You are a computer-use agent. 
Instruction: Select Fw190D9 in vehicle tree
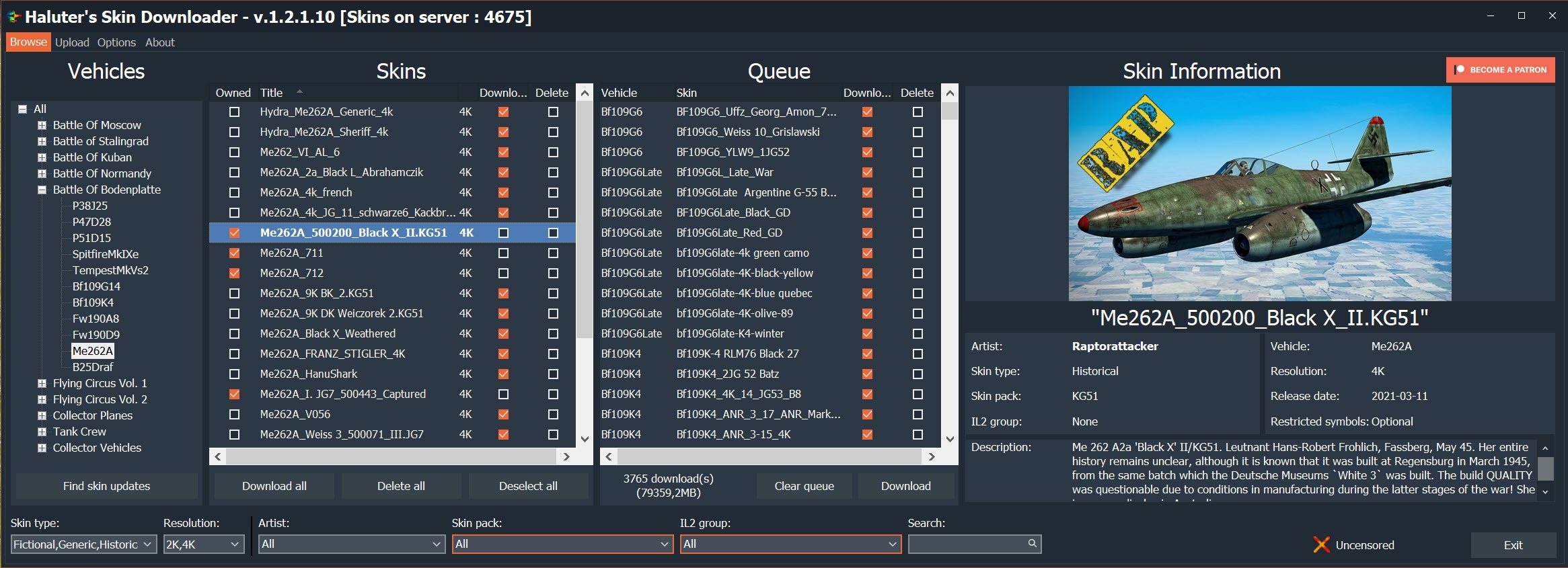[x=96, y=335]
